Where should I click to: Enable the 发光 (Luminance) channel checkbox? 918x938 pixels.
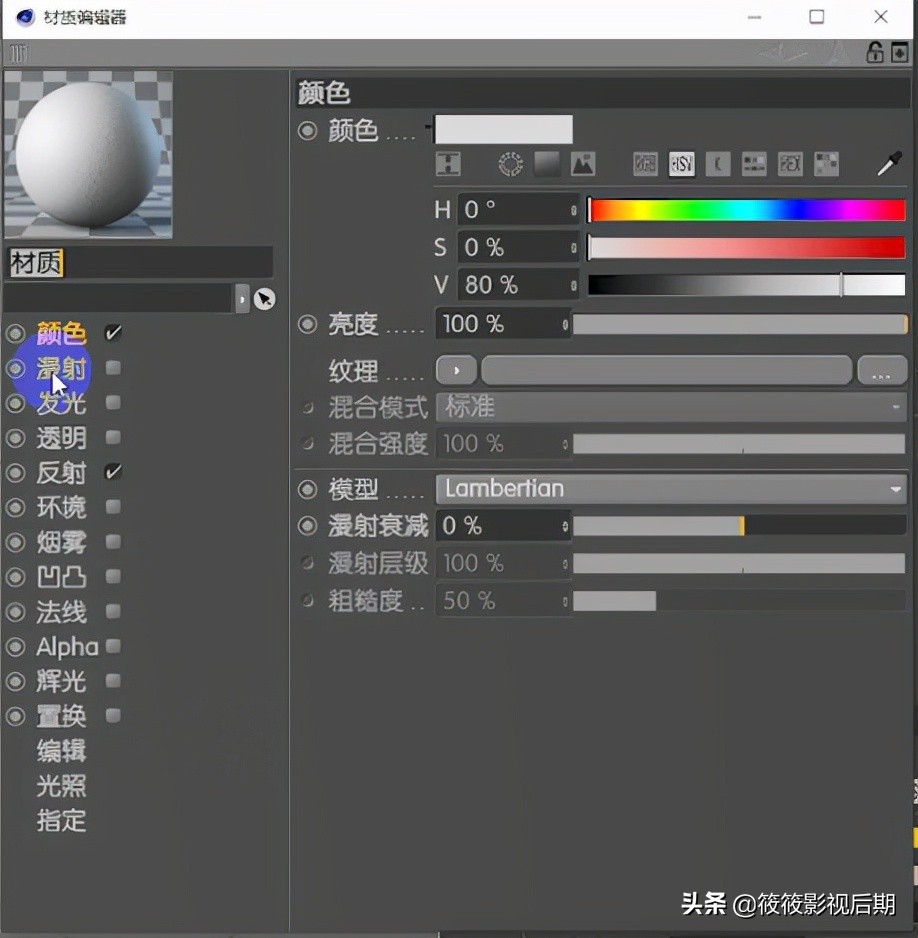tap(112, 404)
